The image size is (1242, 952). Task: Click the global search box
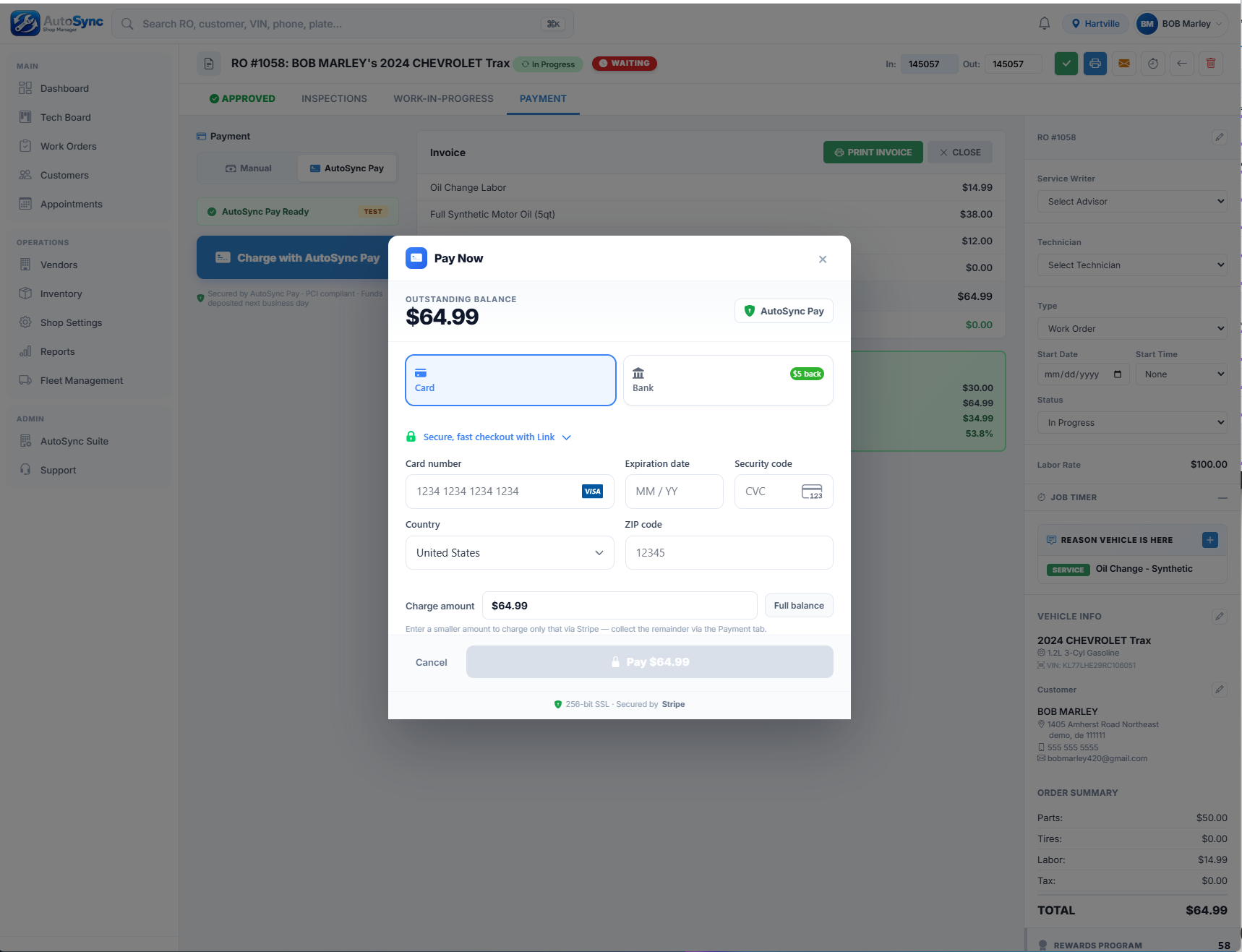[343, 24]
